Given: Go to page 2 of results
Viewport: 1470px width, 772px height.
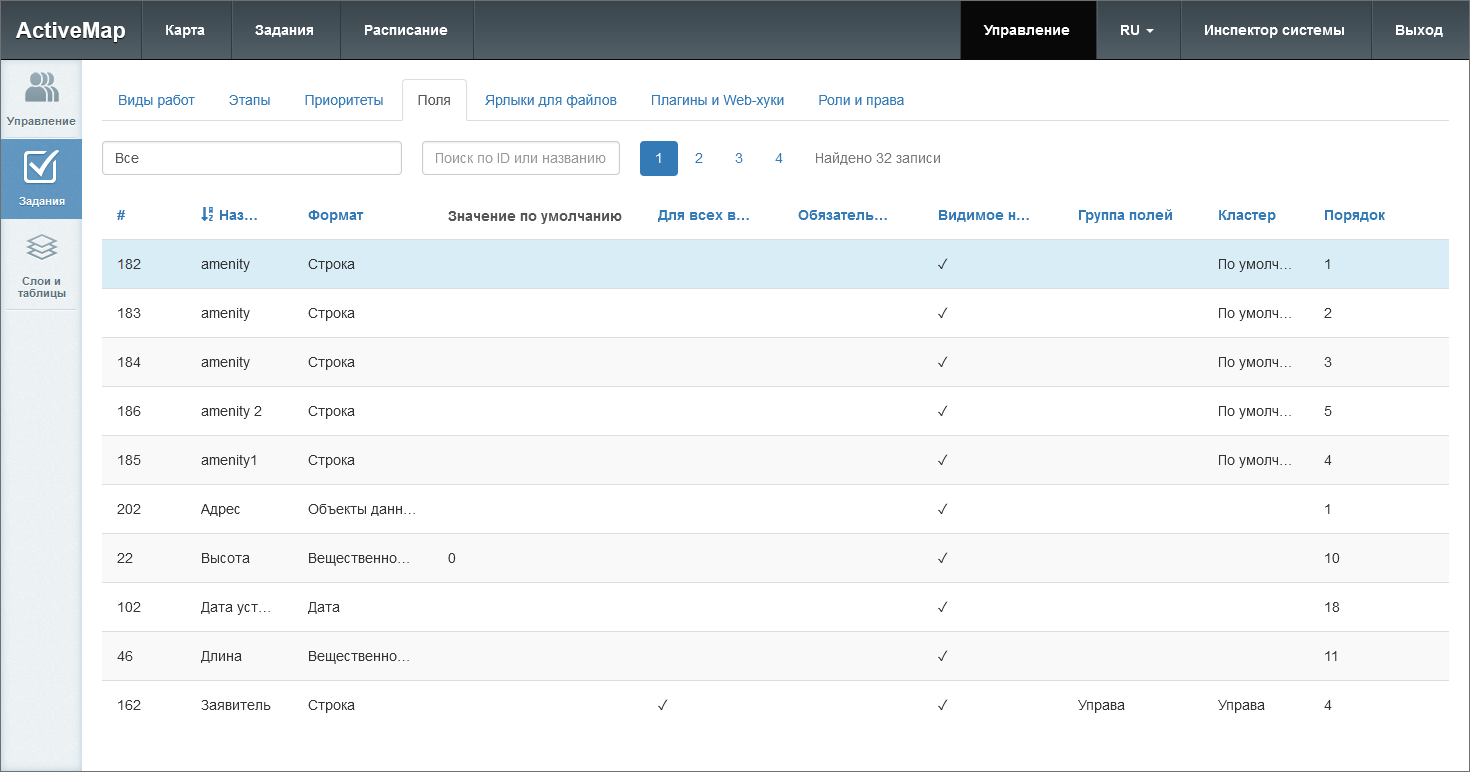Looking at the screenshot, I should click(698, 158).
